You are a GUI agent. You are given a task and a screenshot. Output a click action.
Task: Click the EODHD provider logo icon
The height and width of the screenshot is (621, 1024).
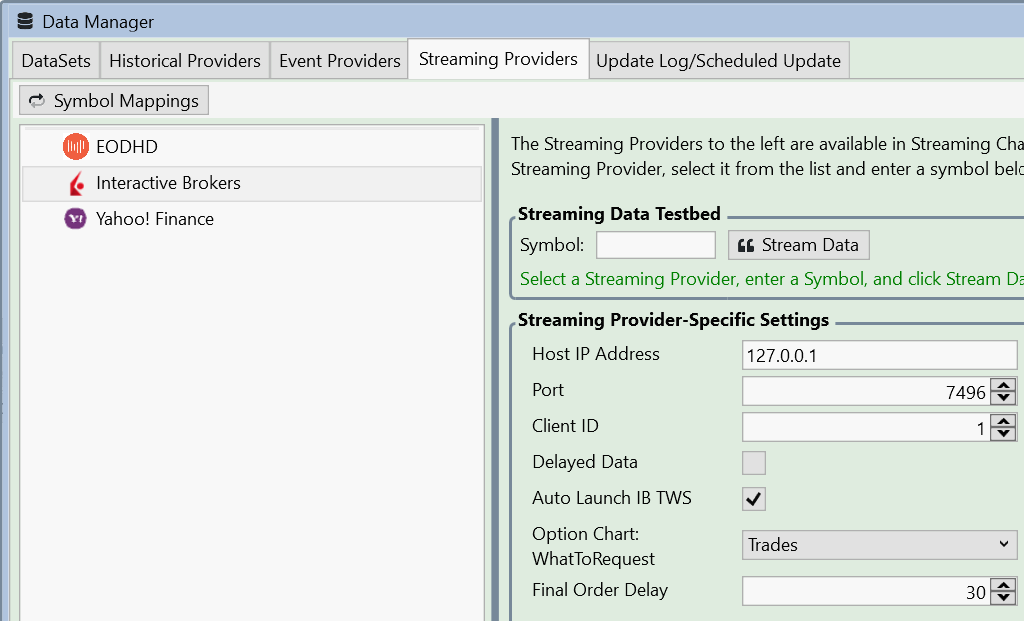coord(76,147)
